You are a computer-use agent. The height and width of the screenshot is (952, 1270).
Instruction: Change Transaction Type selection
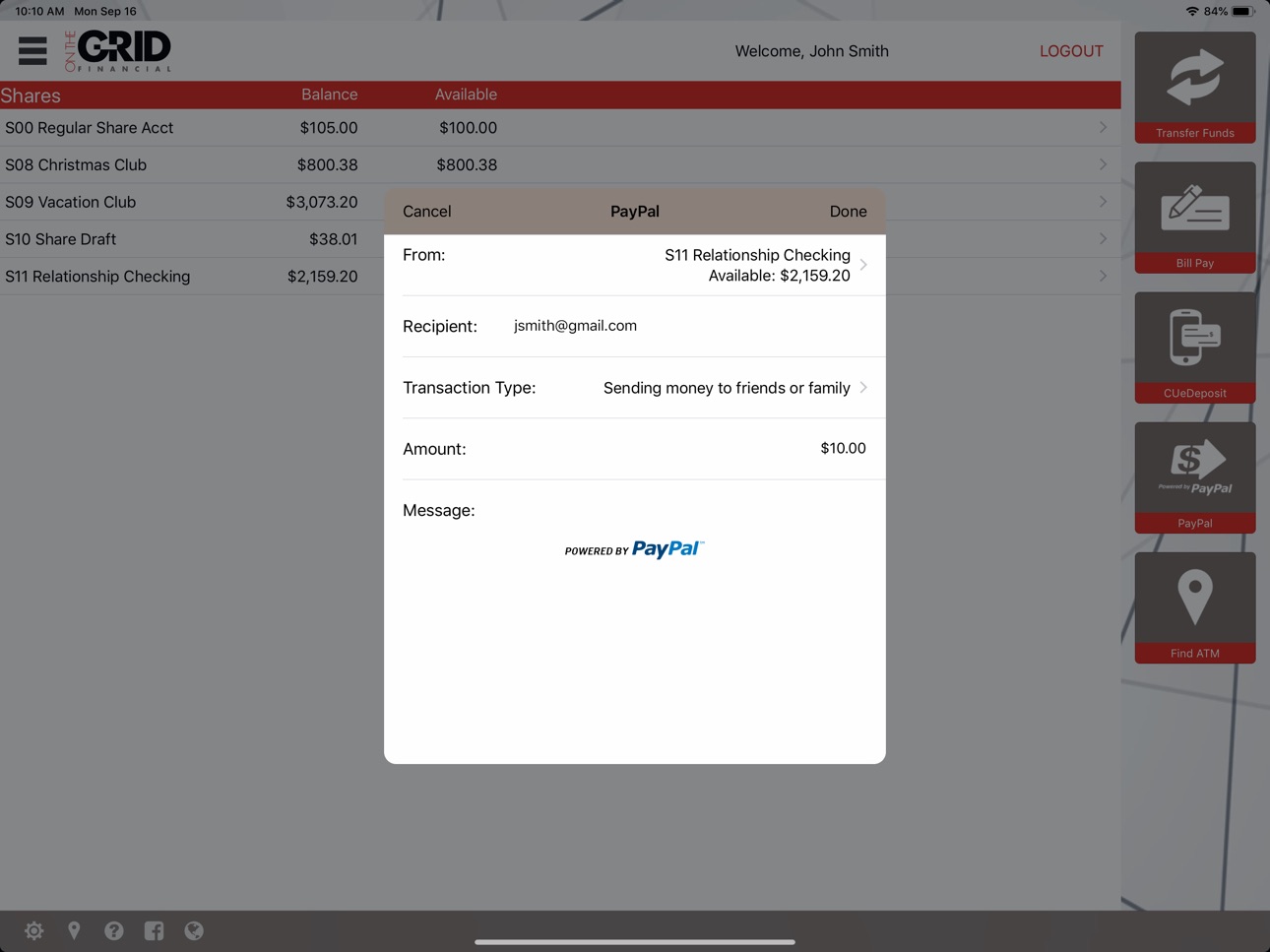635,388
